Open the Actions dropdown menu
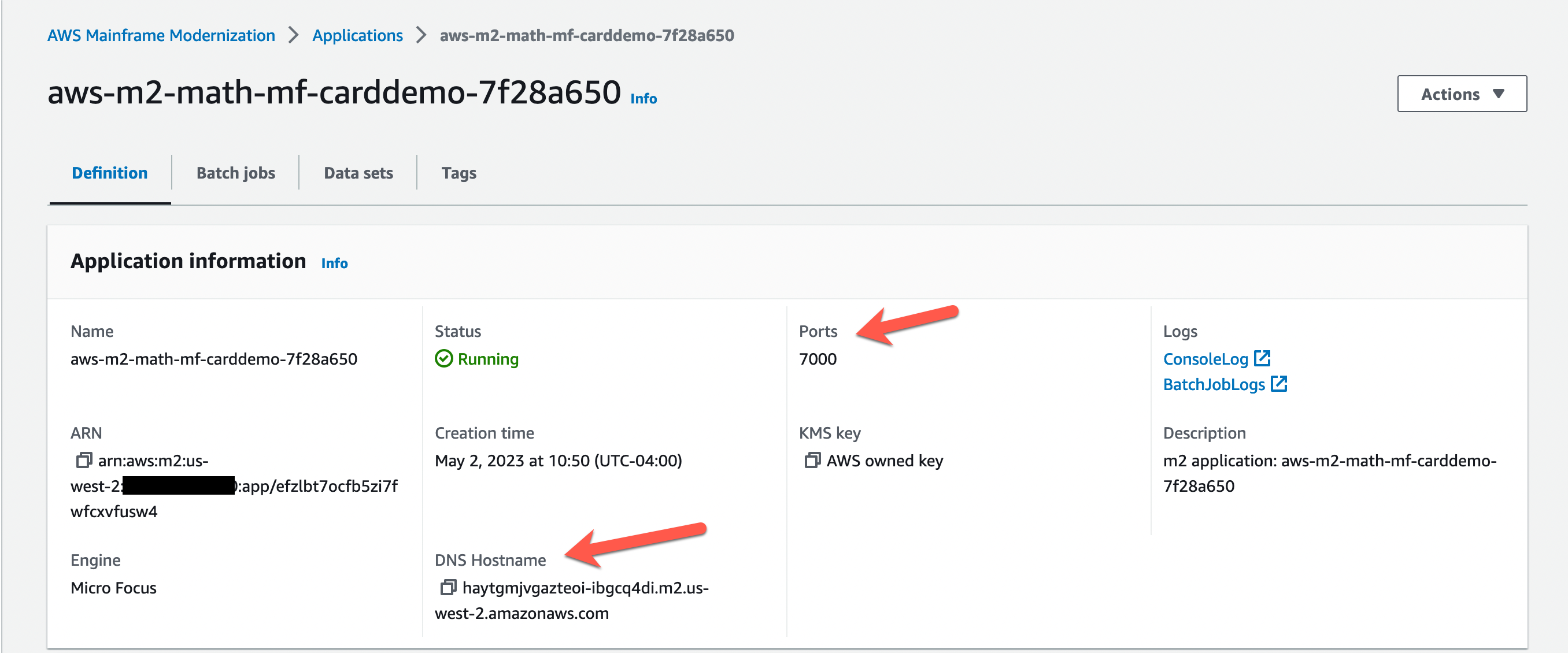Screen dimensions: 1568x653 pyautogui.click(x=1462, y=94)
